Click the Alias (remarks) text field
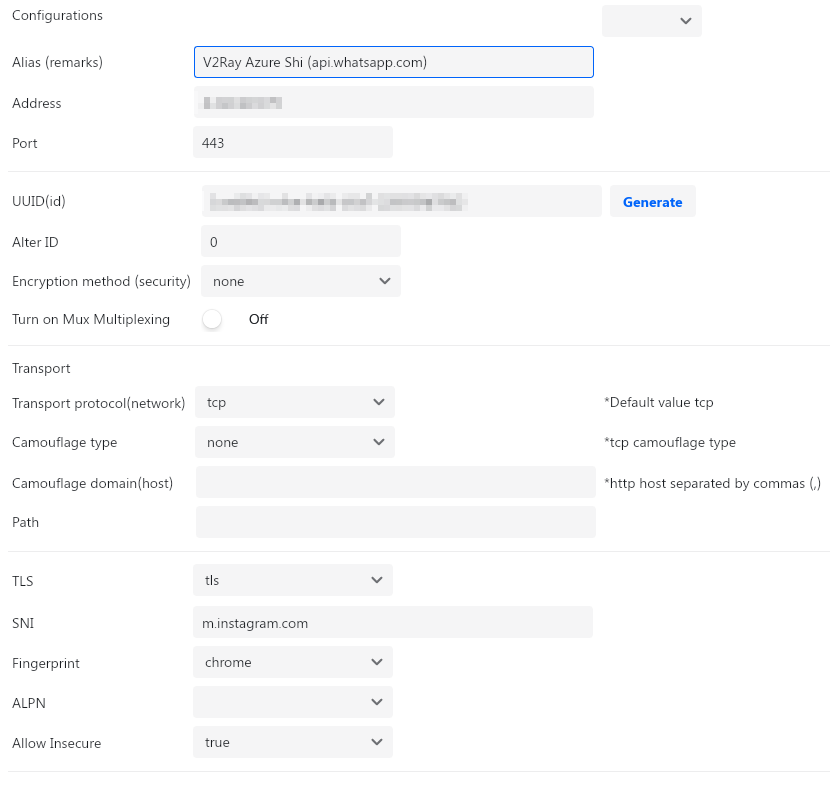The height and width of the screenshot is (794, 830). pos(393,62)
